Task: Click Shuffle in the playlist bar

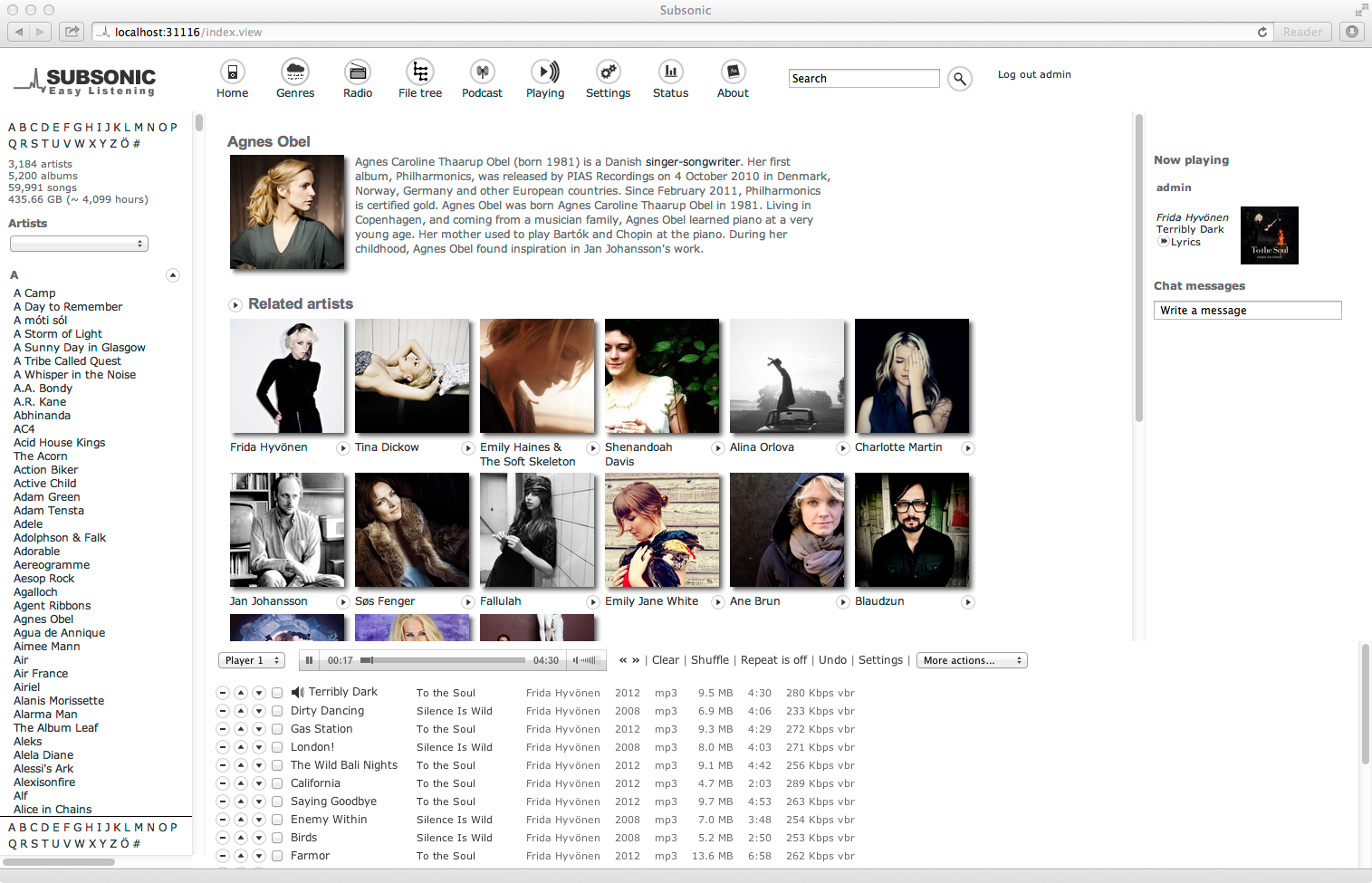Action: 710,660
